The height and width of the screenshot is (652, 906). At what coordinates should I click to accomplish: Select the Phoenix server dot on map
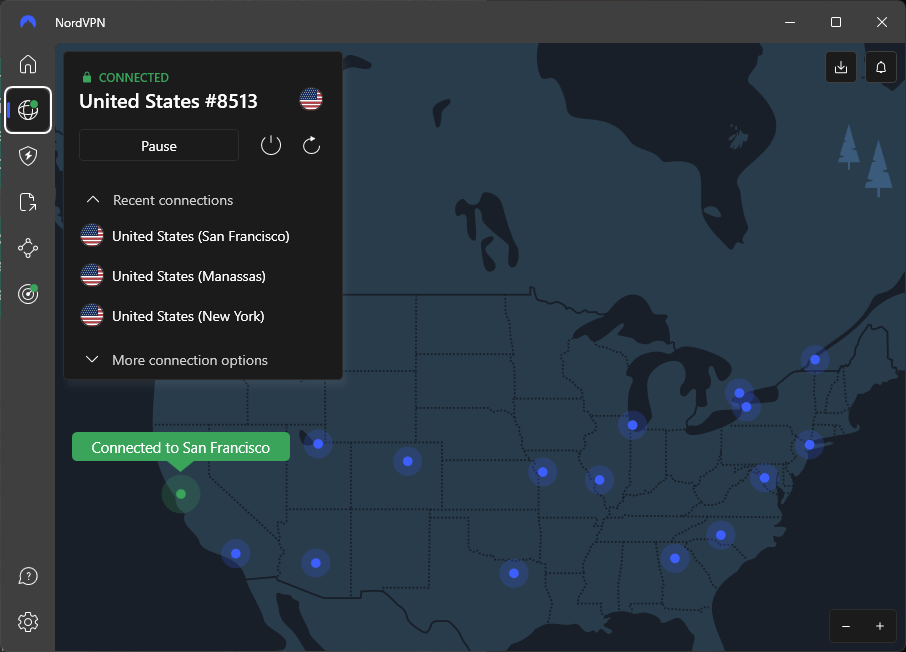(315, 562)
